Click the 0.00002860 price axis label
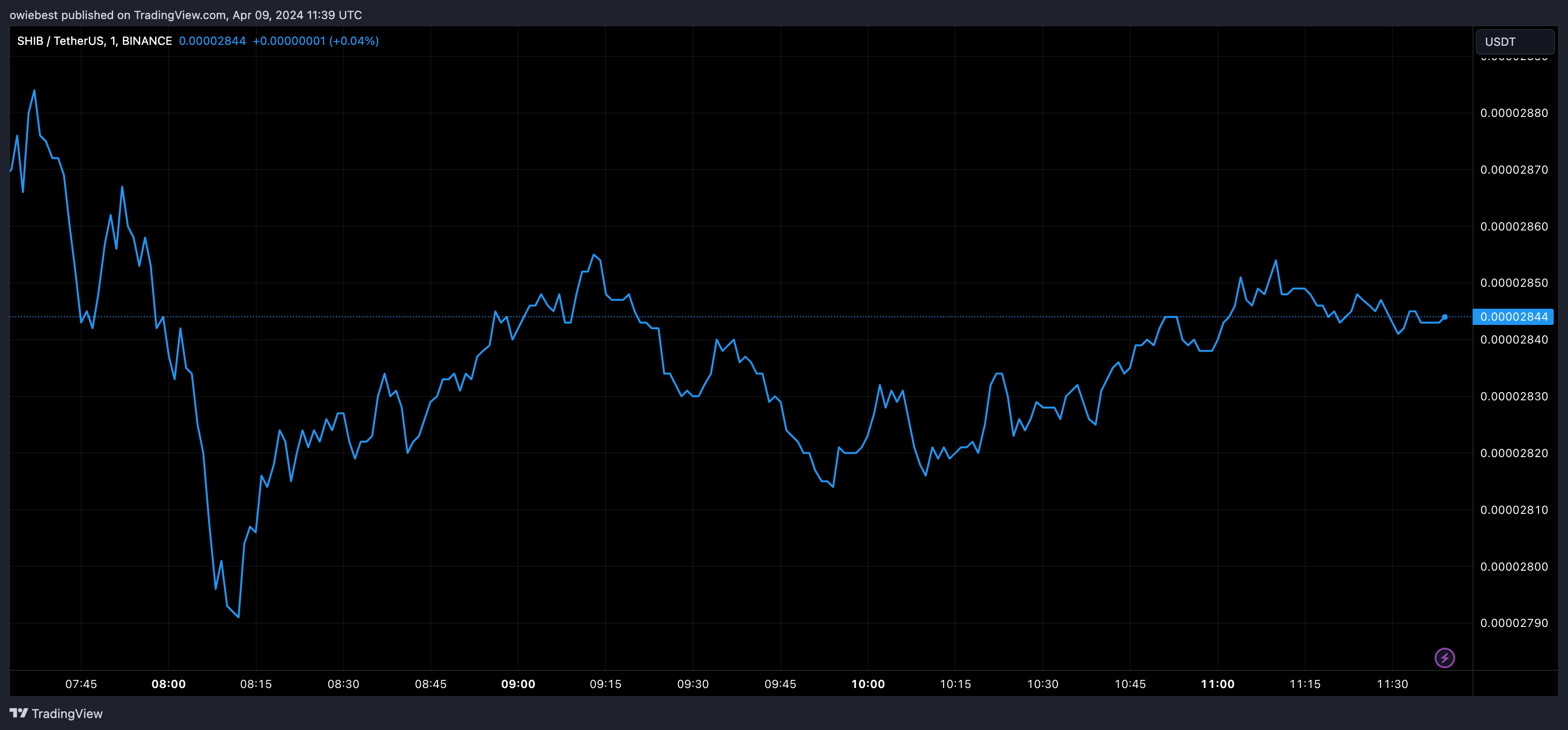This screenshot has height=730, width=1568. 1514,227
